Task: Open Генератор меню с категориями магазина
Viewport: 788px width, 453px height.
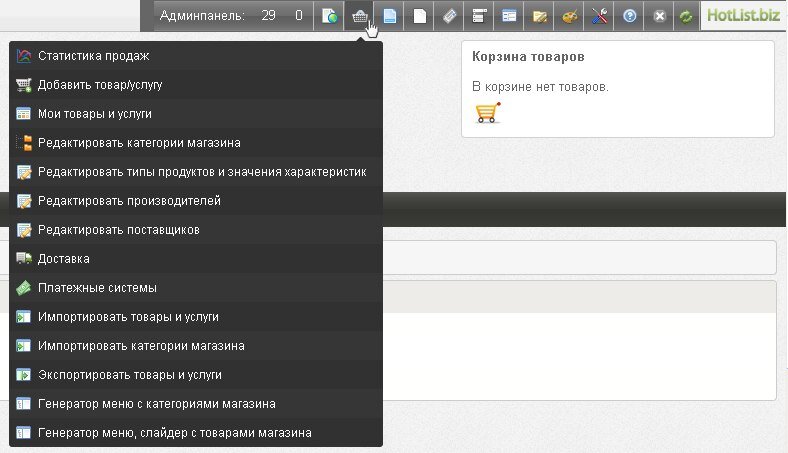Action: (156, 404)
